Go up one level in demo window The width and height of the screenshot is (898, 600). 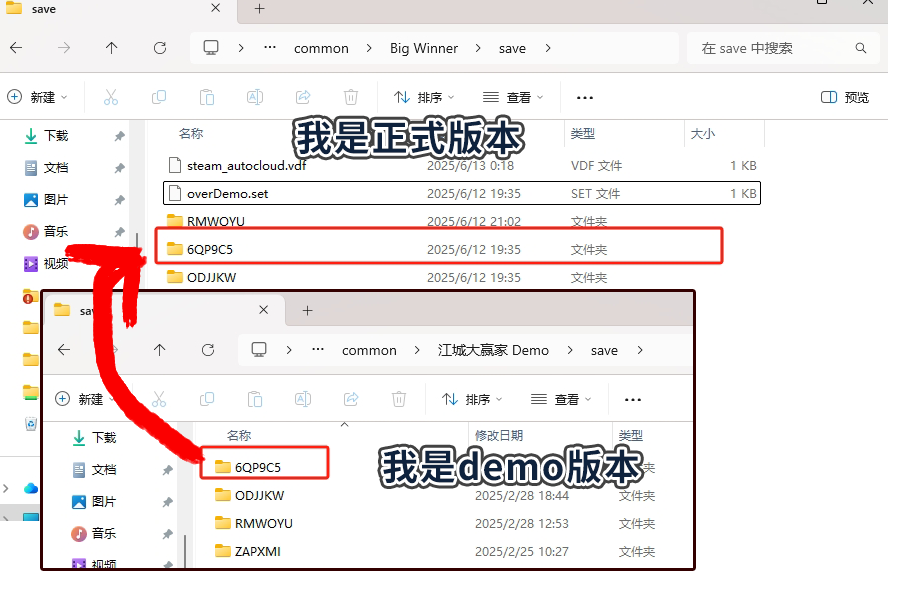pyautogui.click(x=160, y=350)
